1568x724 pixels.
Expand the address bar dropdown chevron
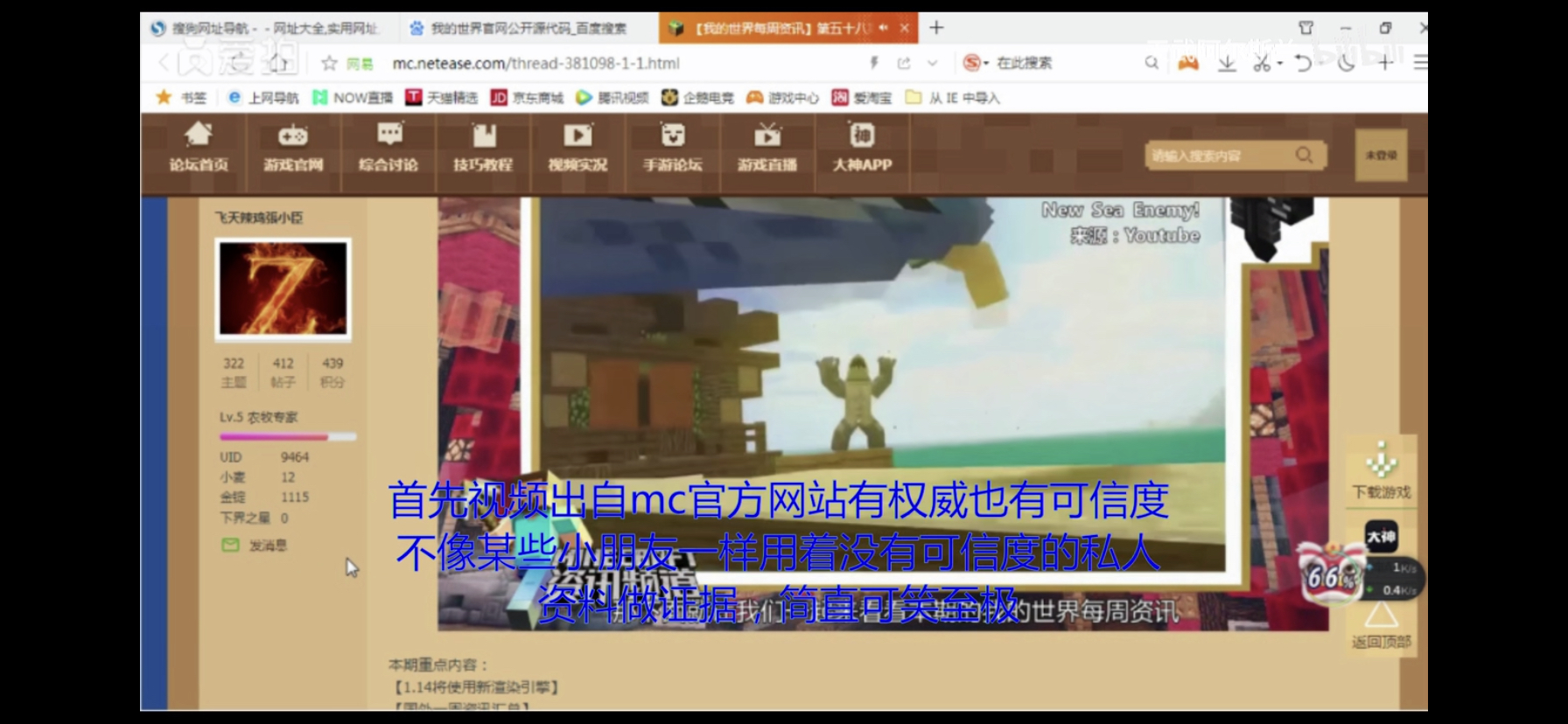coord(933,63)
